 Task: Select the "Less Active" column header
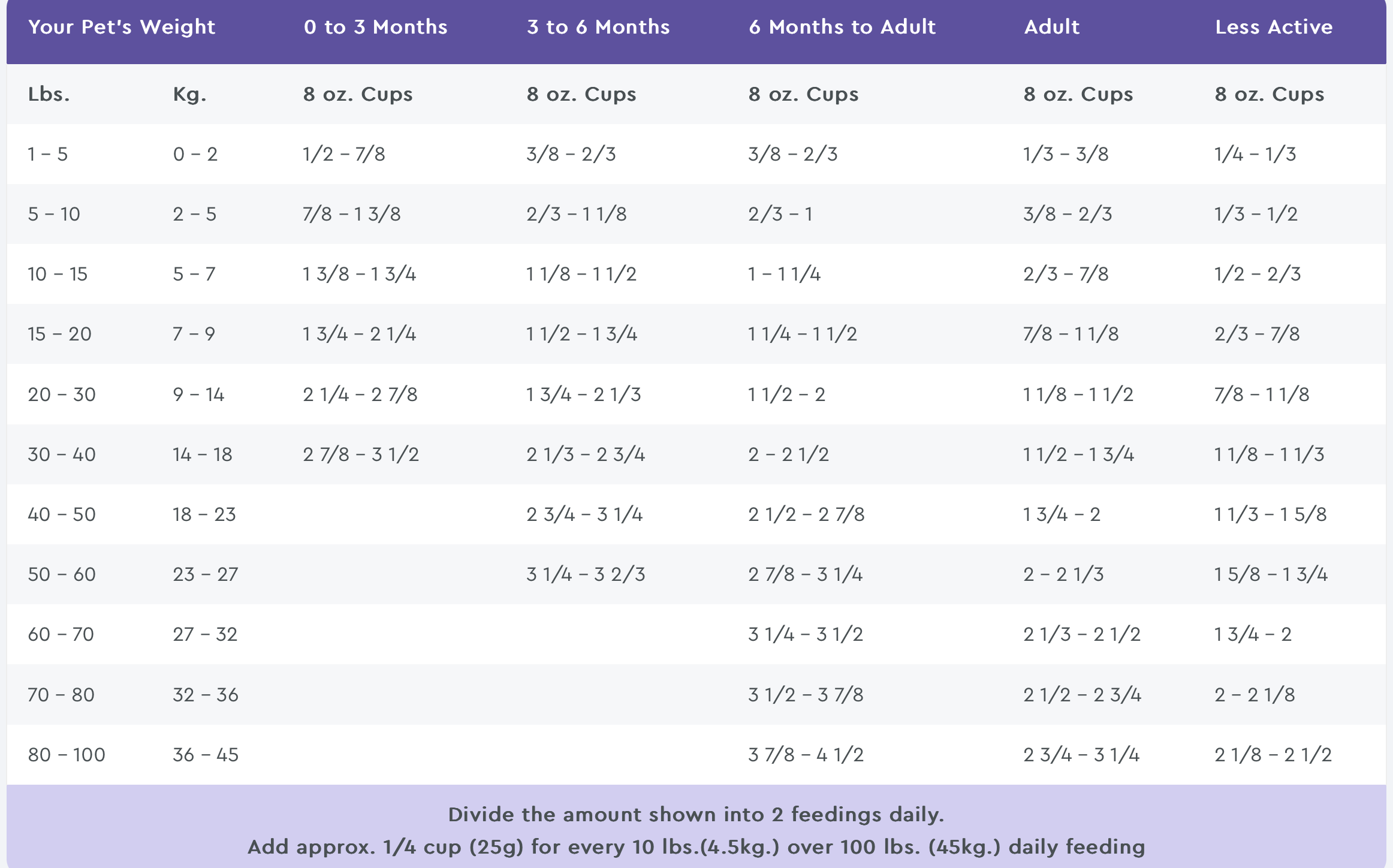coord(1274,27)
